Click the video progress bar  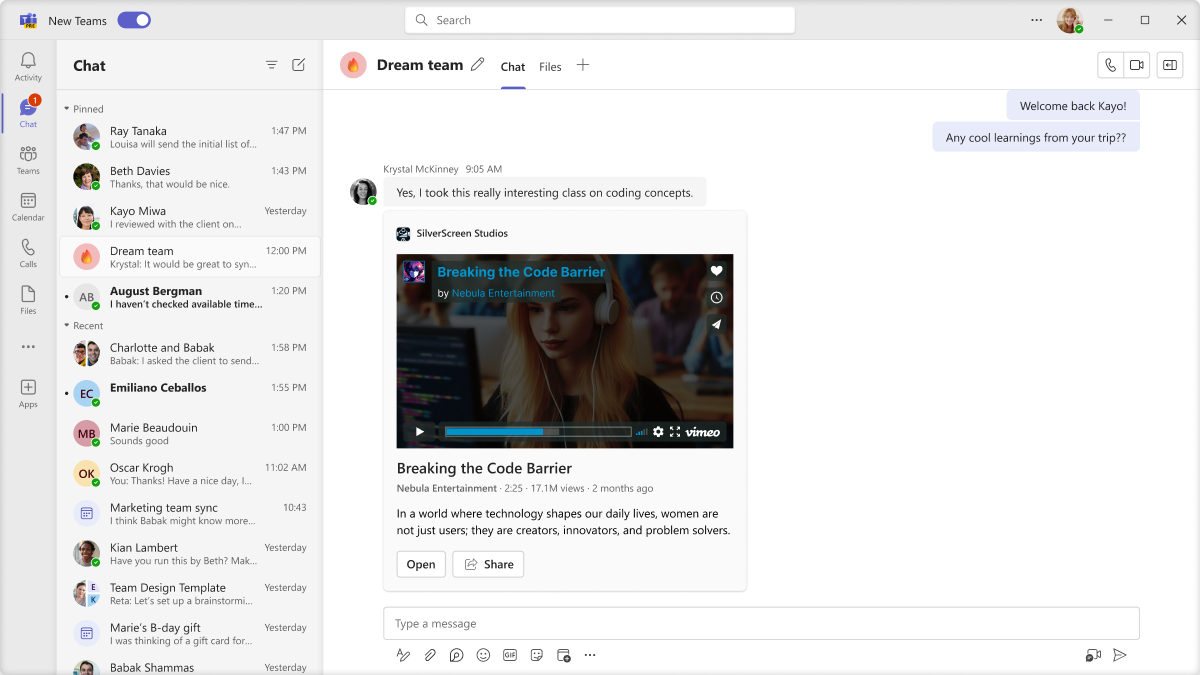pos(537,432)
